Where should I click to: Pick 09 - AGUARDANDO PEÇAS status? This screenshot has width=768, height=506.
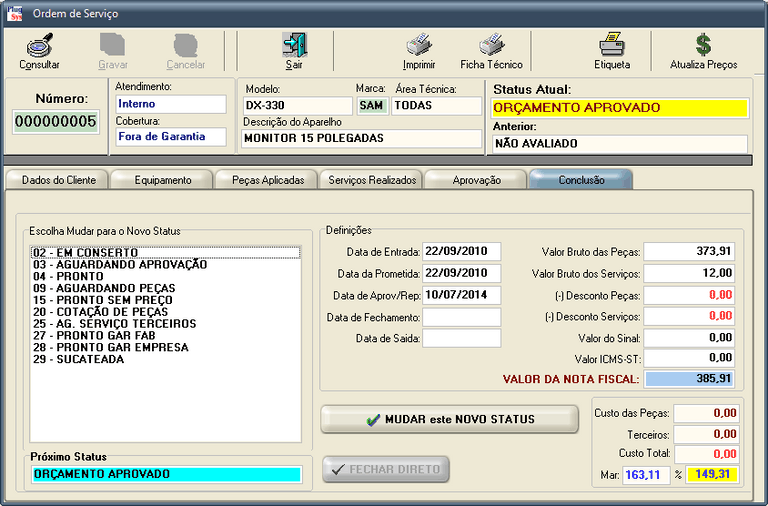coord(103,289)
